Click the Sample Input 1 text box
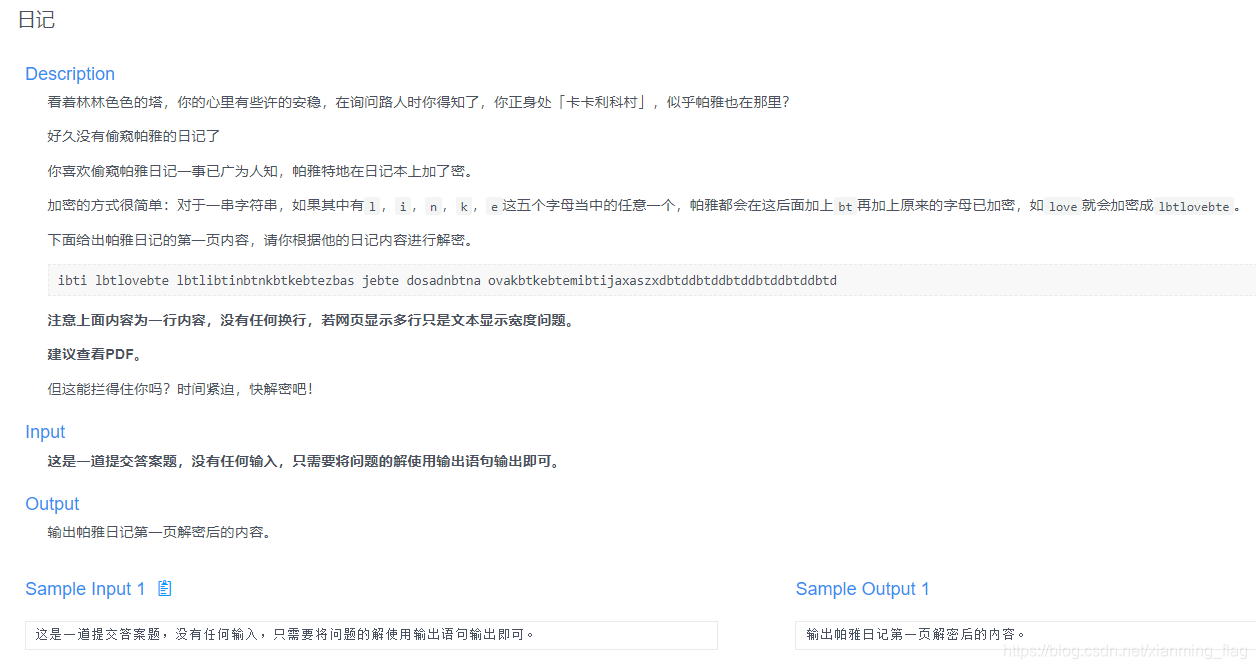1256x669 pixels. [371, 635]
